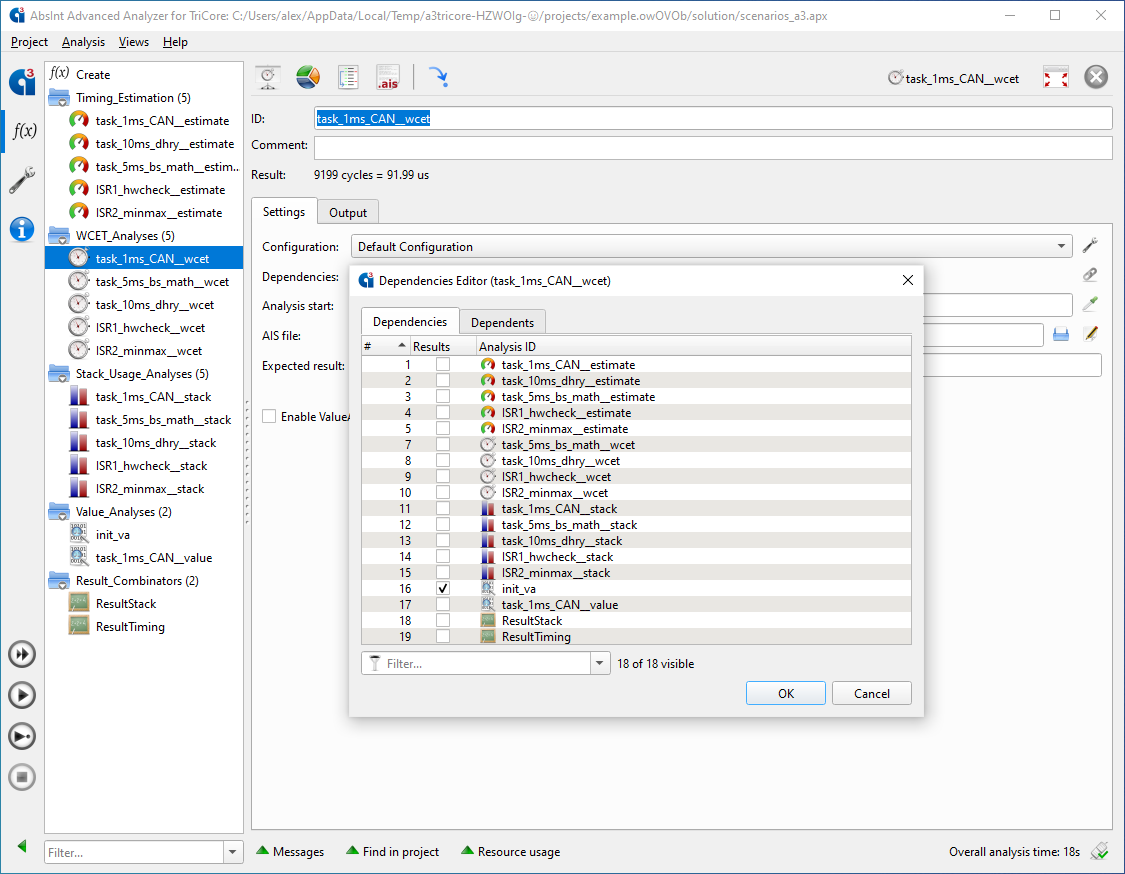Screen dimensions: 1125x874
Task: Collapse the Stack_Usage_Analyses folder
Action: coord(59,373)
